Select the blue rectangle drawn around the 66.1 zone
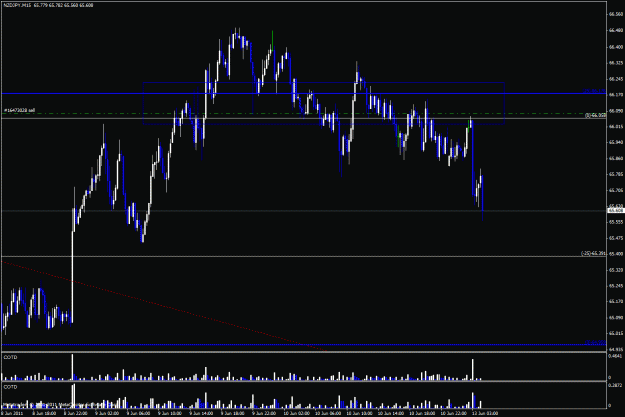Image resolution: width=625 pixels, height=417 pixels. [x=324, y=103]
